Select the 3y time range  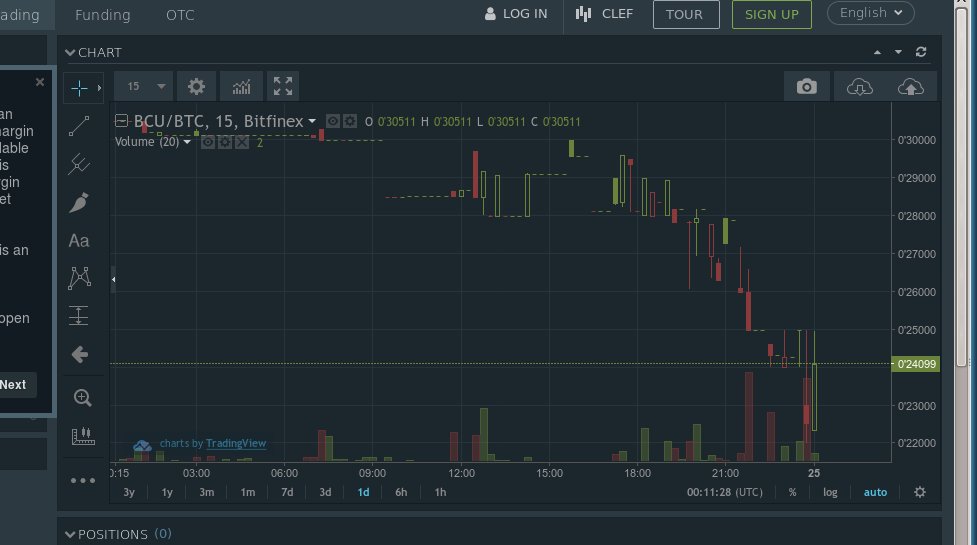tap(129, 492)
